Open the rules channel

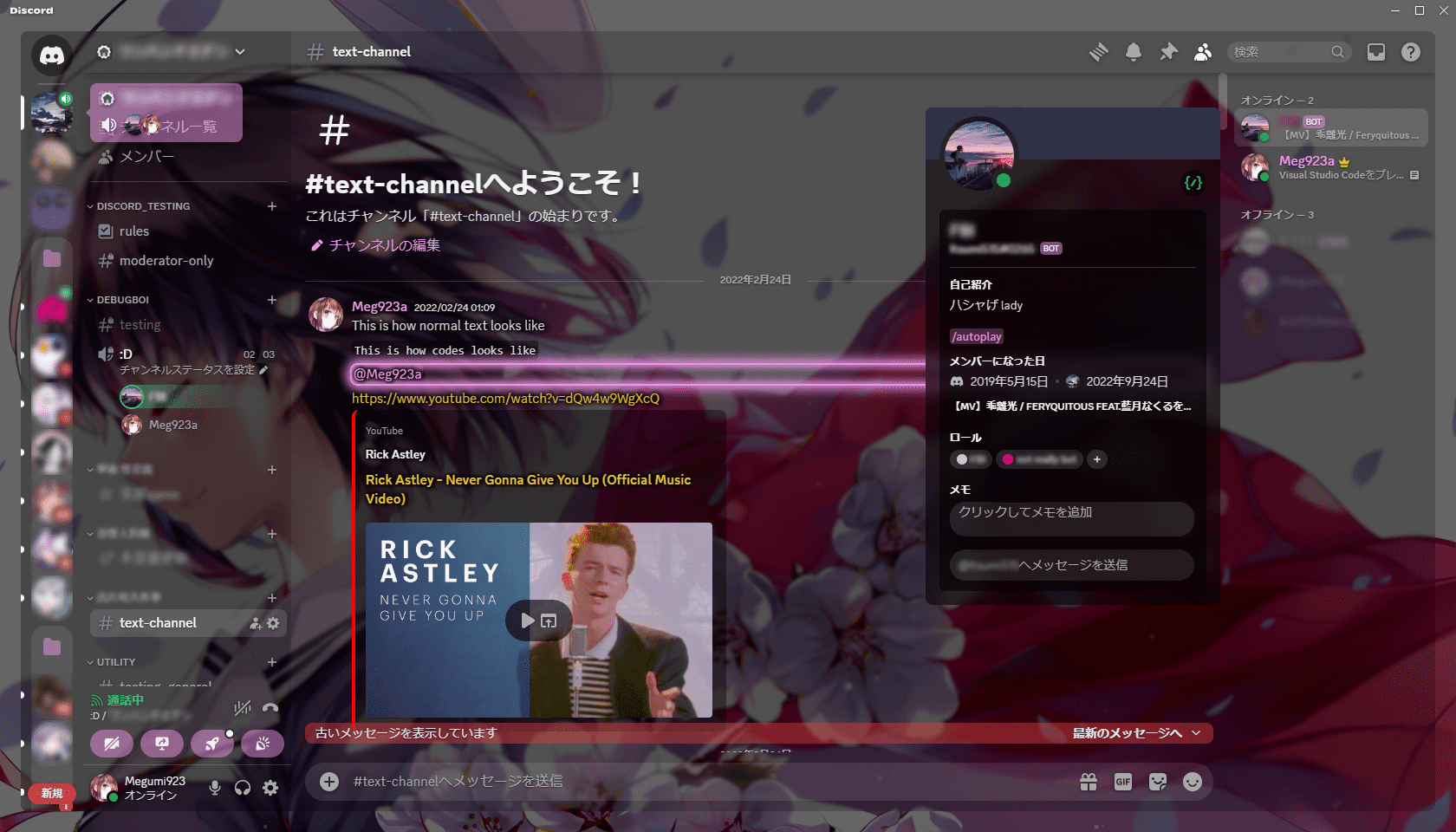[x=188, y=231]
